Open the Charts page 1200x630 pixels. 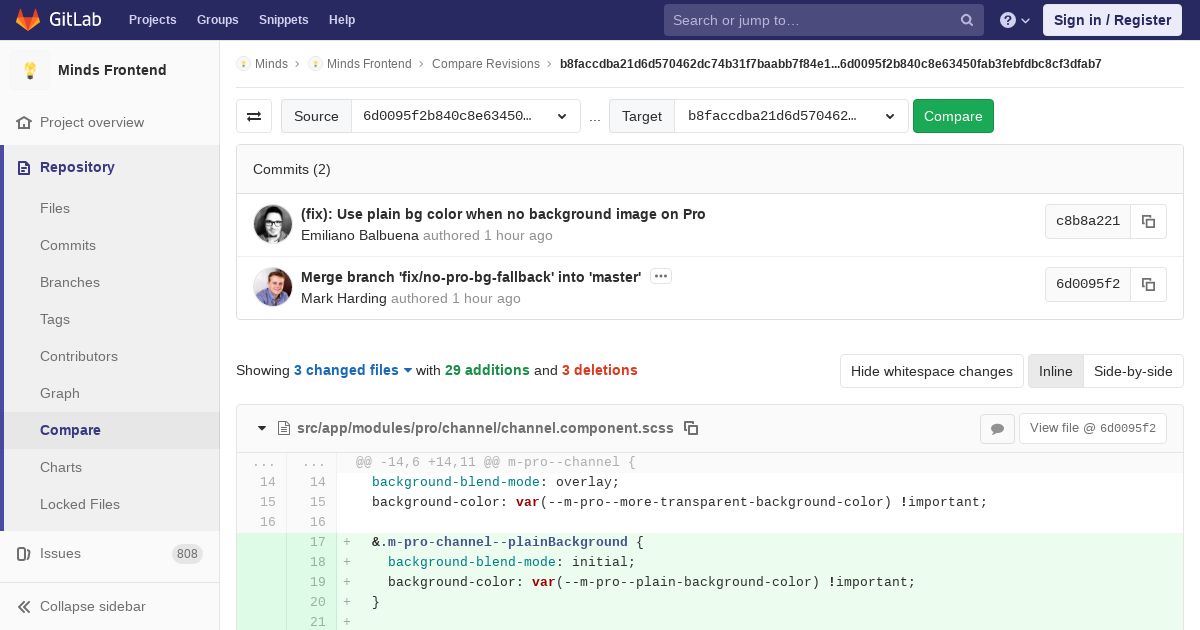(x=61, y=467)
